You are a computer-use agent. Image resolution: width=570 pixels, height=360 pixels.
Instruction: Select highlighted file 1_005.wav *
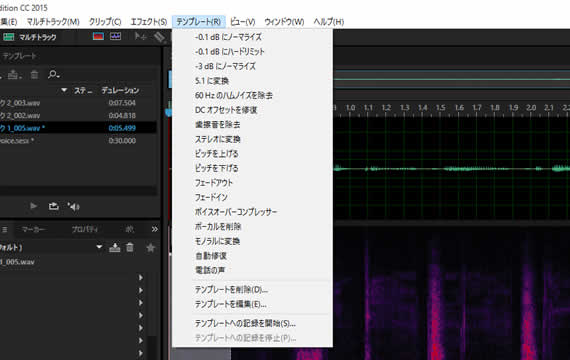[78, 128]
